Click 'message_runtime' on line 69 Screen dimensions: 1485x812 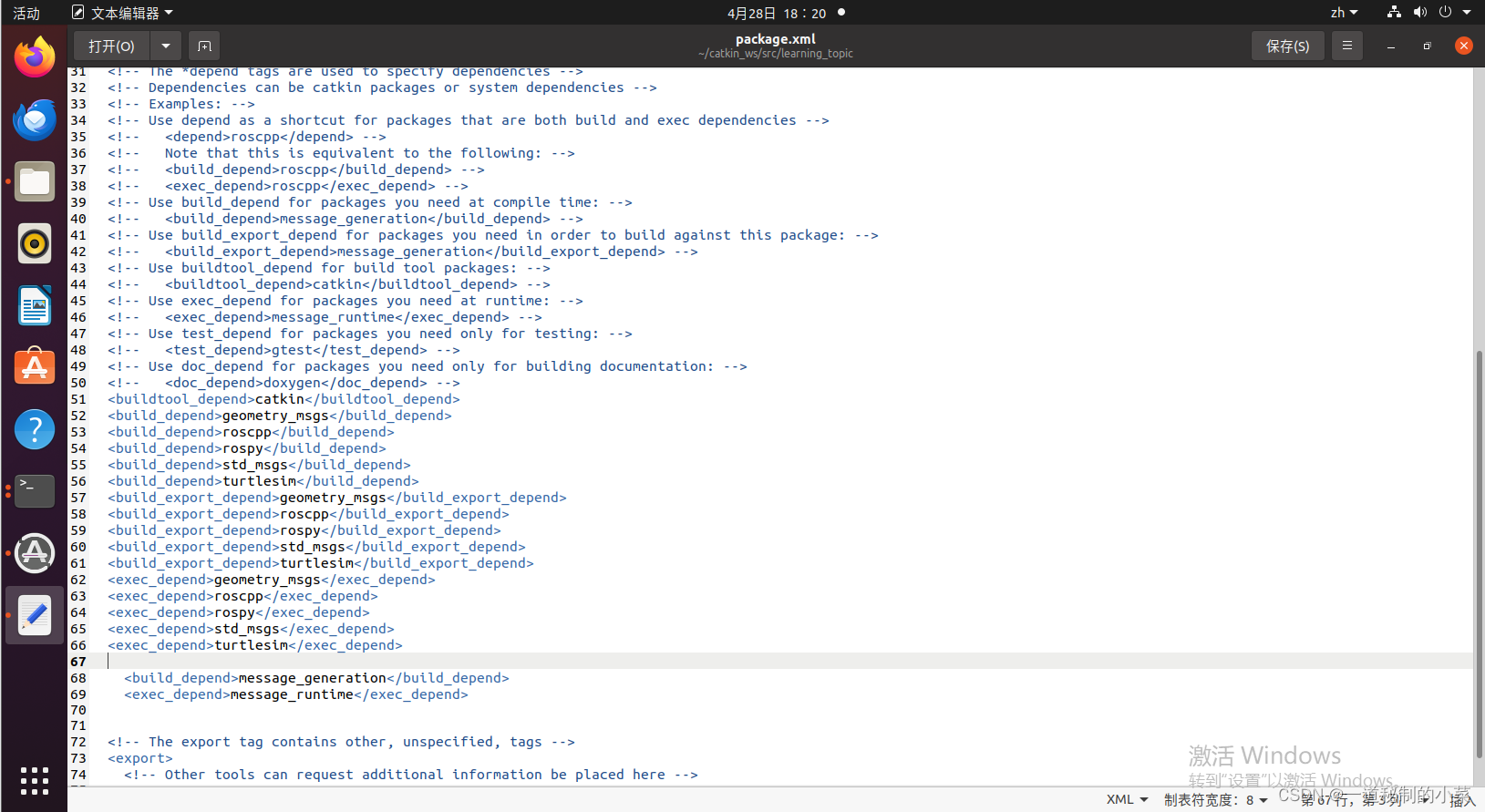(292, 694)
